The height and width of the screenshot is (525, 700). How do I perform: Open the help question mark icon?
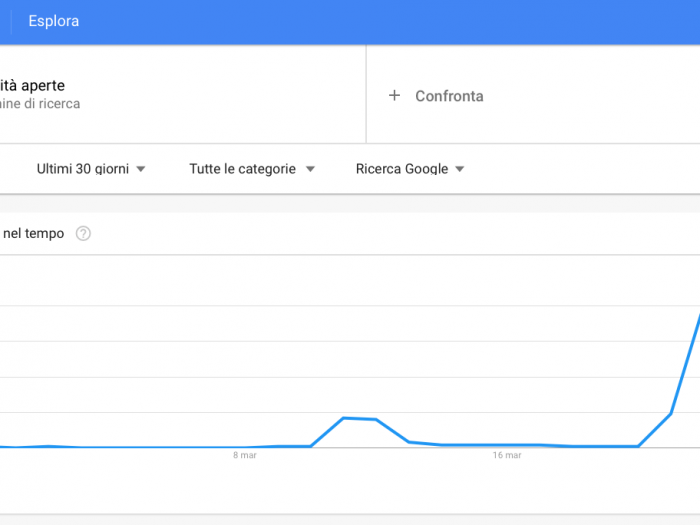click(83, 233)
